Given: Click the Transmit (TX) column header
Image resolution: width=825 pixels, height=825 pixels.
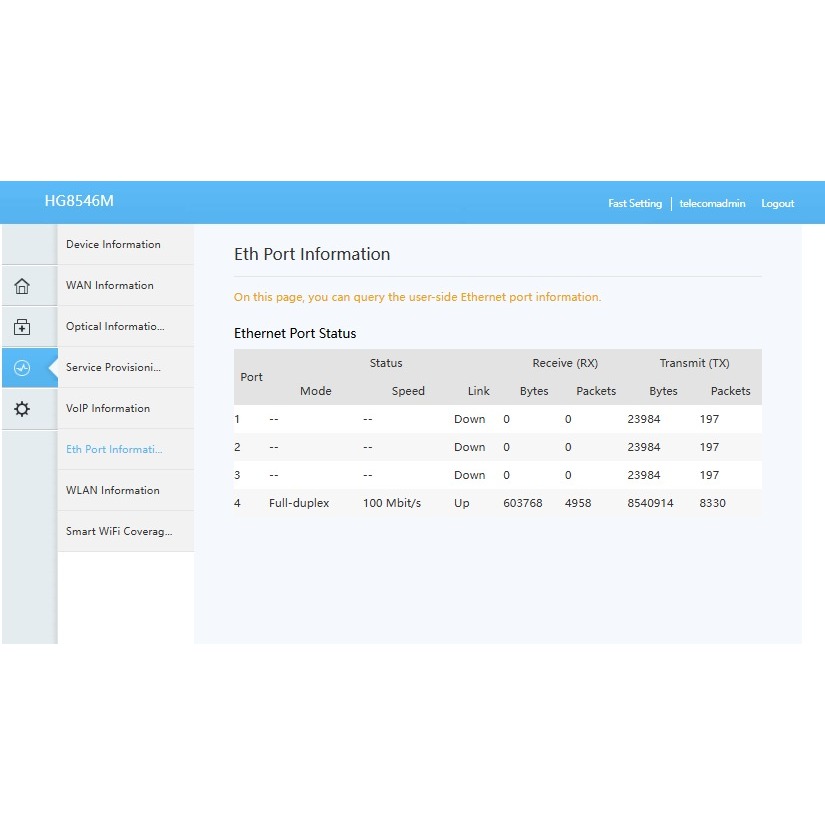Looking at the screenshot, I should [694, 363].
